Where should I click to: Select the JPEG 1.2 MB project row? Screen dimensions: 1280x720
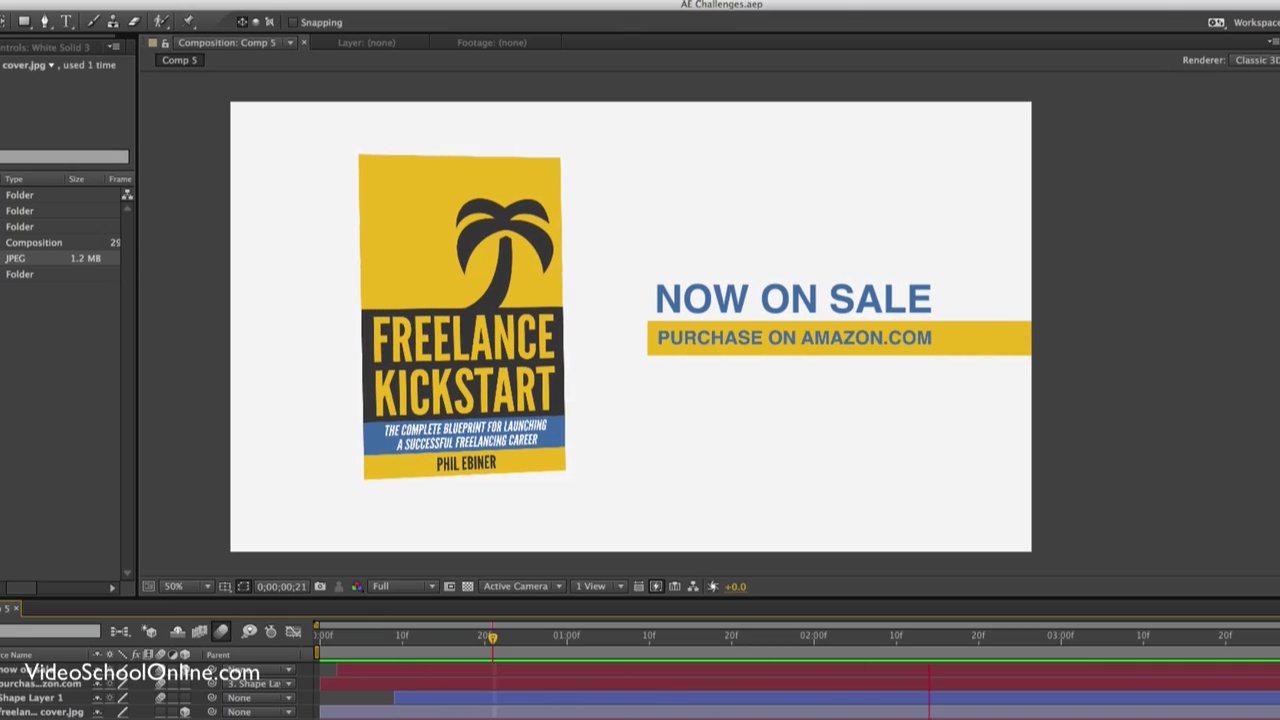62,259
